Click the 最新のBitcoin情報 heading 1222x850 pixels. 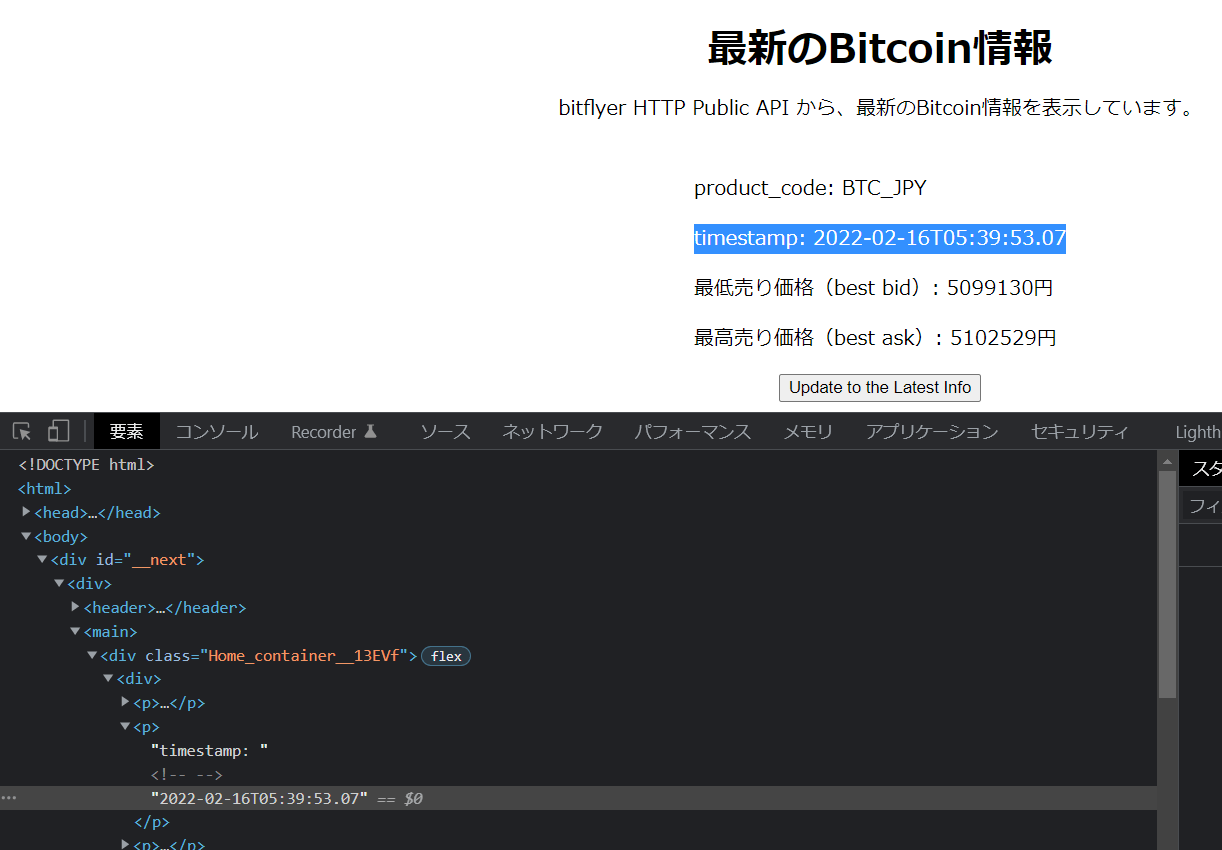[x=880, y=48]
